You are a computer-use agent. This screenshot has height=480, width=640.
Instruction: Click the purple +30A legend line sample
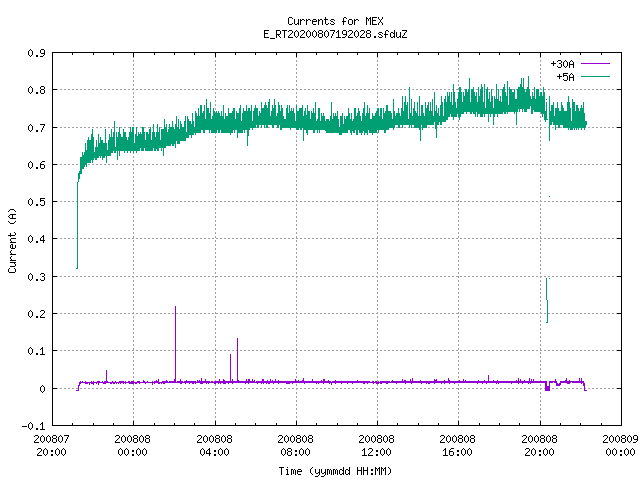[595, 64]
